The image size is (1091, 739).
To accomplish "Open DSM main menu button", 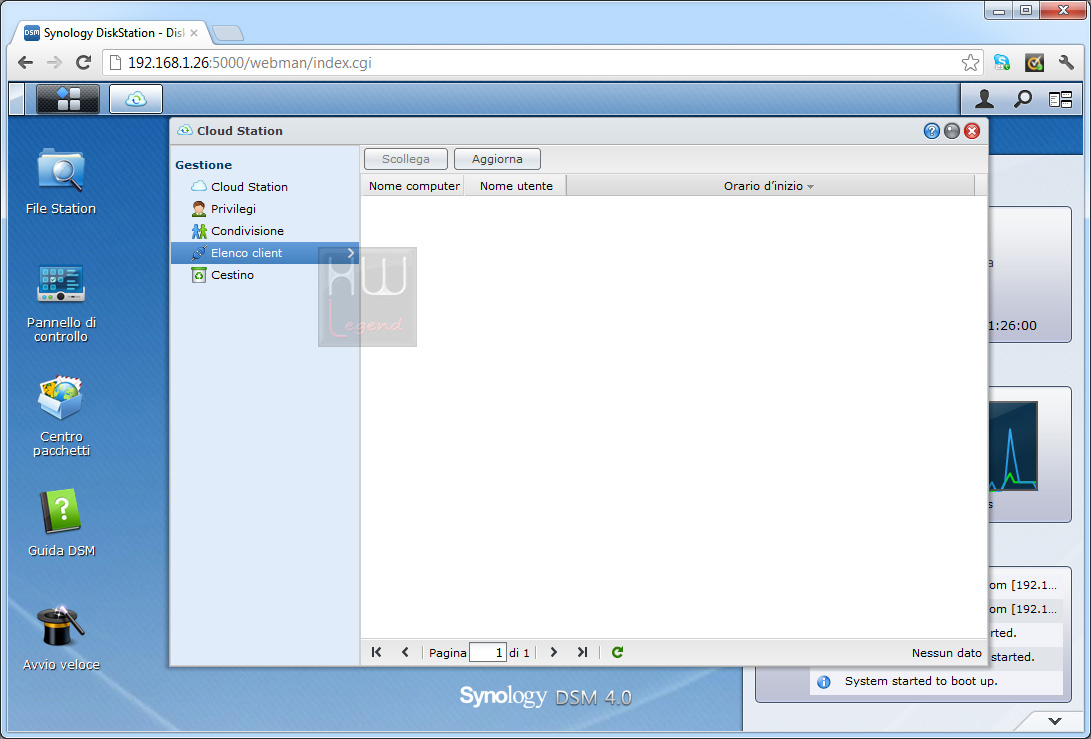I will [67, 99].
